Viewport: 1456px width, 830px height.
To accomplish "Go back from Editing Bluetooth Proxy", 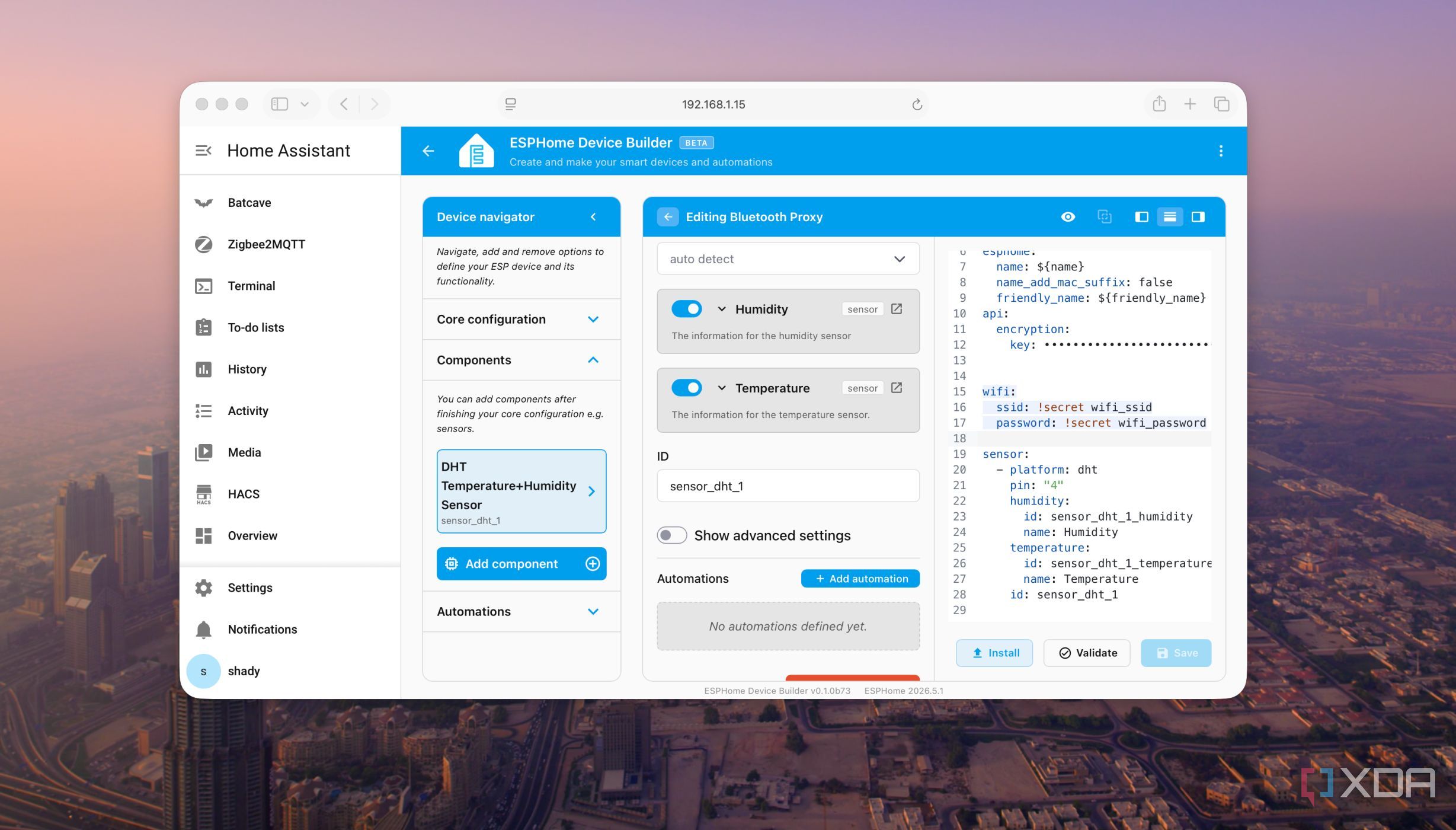I will [667, 217].
